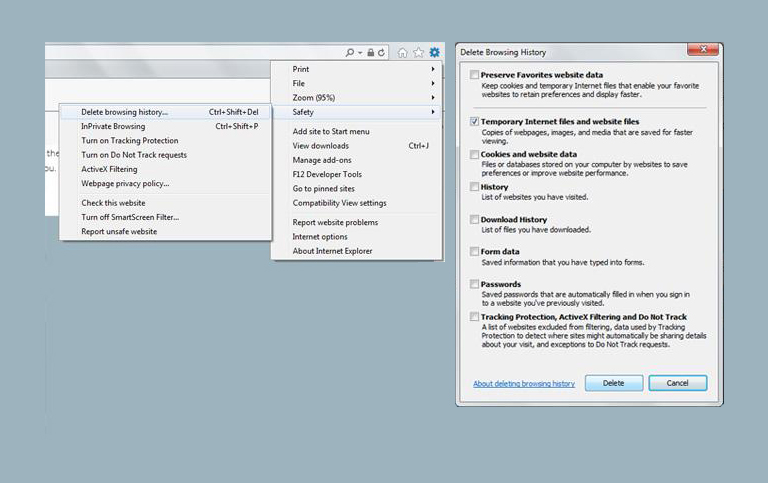Viewport: 768px width, 483px height.
Task: Click the search magnifier icon
Action: coord(350,52)
